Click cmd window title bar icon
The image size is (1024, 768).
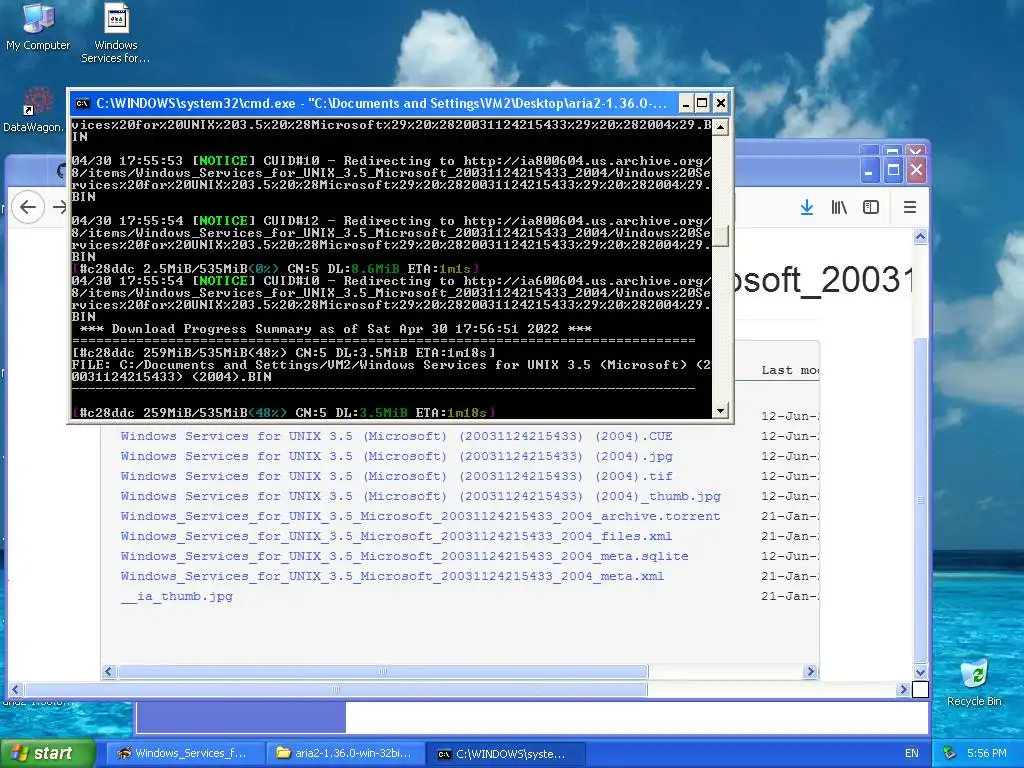coord(82,103)
